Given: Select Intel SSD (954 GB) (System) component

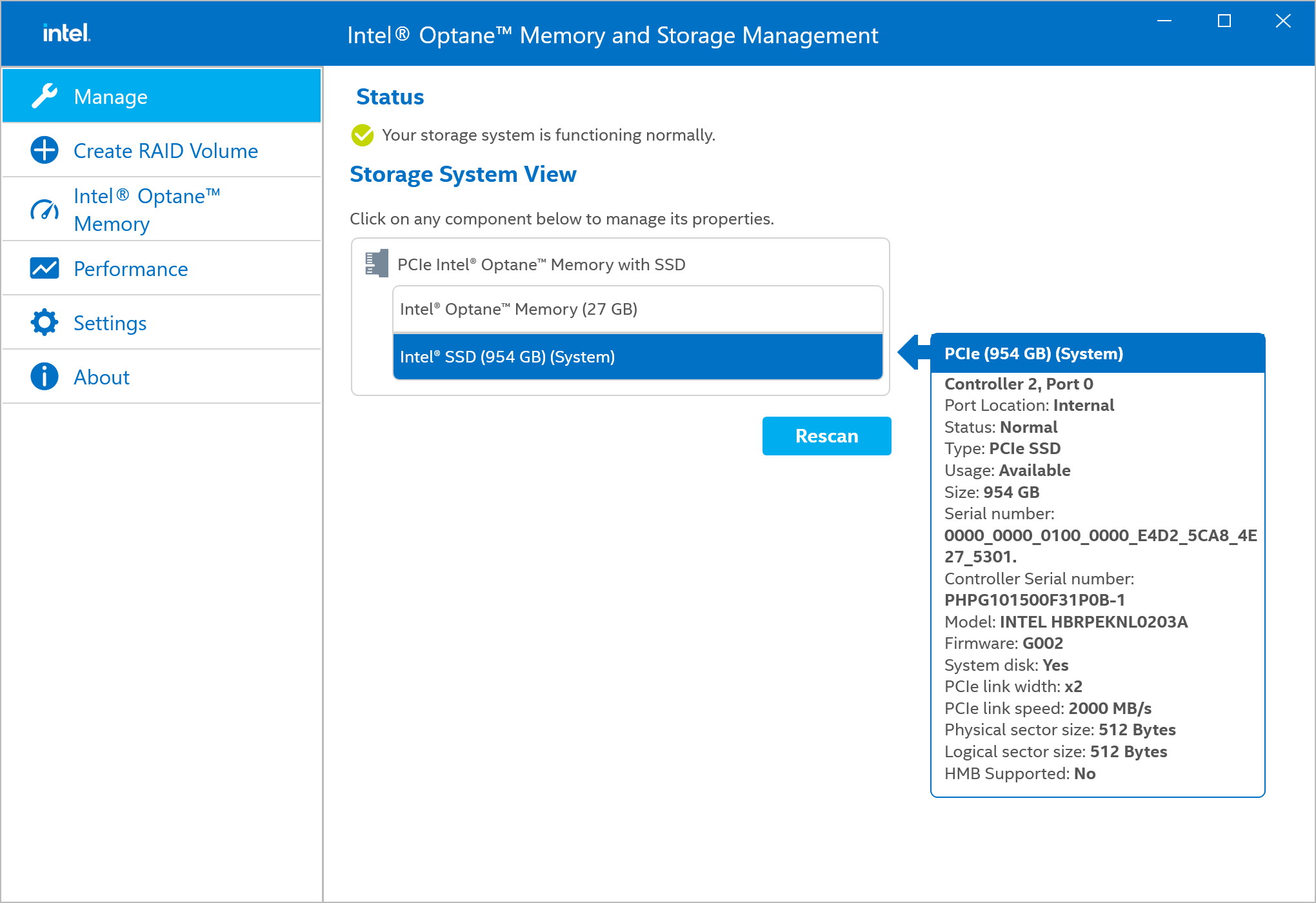Looking at the screenshot, I should (x=638, y=357).
